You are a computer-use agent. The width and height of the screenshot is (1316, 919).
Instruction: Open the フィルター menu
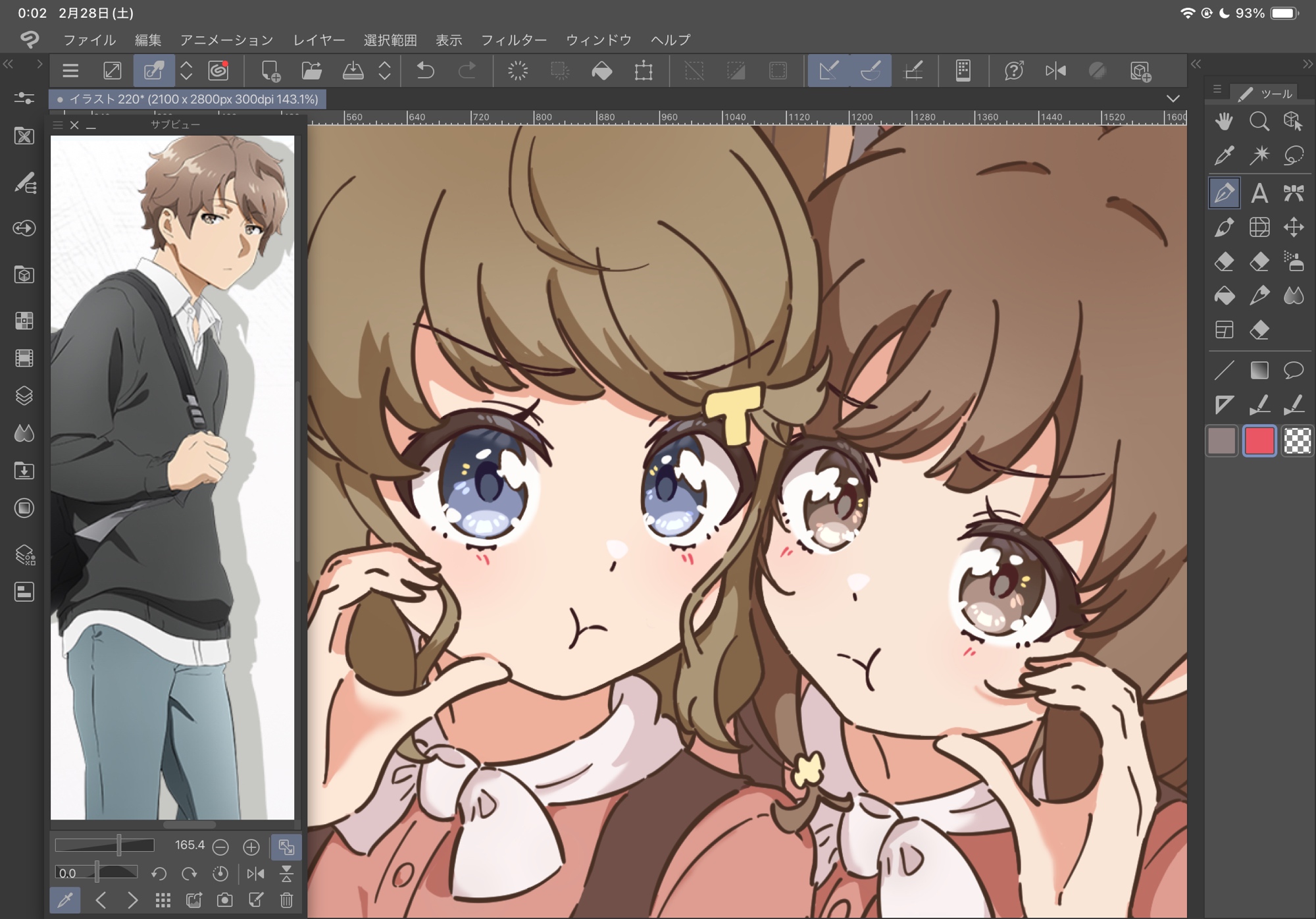[x=513, y=40]
